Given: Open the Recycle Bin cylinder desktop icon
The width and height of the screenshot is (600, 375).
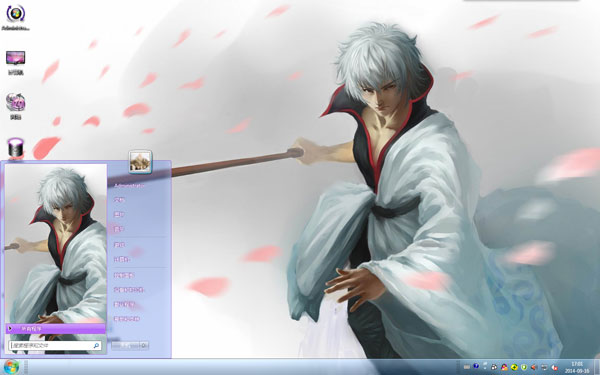Looking at the screenshot, I should pos(15,148).
